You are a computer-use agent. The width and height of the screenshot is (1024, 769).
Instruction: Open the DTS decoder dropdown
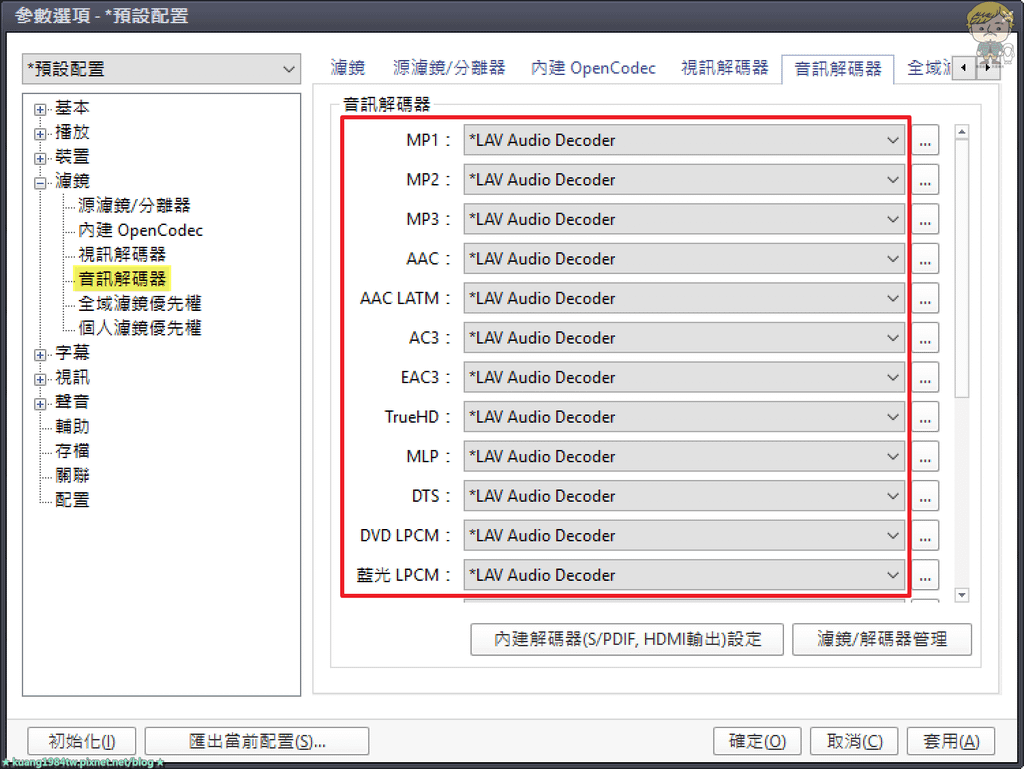pyautogui.click(x=684, y=495)
